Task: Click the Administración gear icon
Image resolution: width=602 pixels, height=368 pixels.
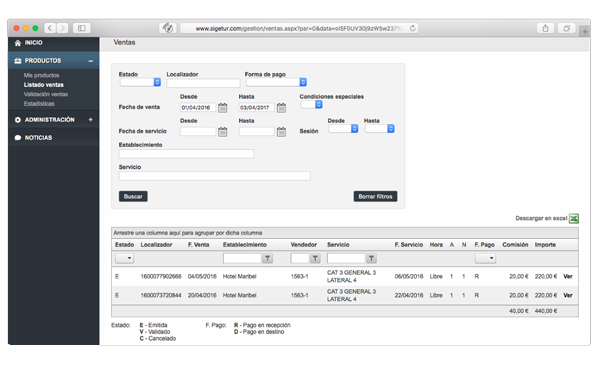Action: pyautogui.click(x=18, y=120)
